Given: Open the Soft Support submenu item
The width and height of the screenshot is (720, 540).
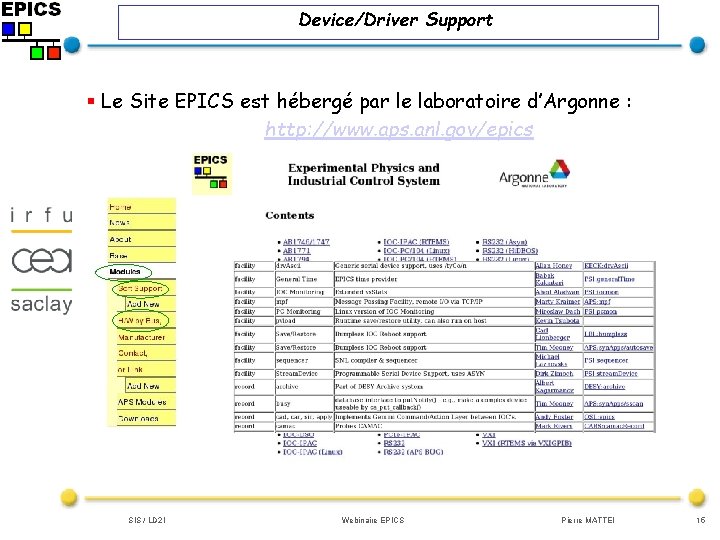Looking at the screenshot, I should (x=141, y=288).
